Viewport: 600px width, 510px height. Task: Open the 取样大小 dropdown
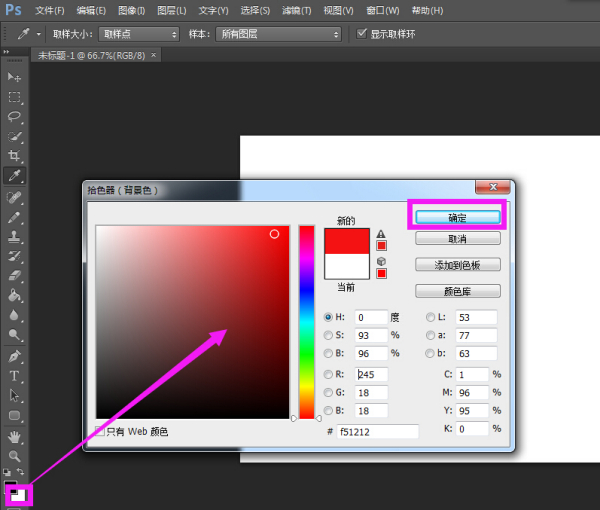(x=139, y=34)
